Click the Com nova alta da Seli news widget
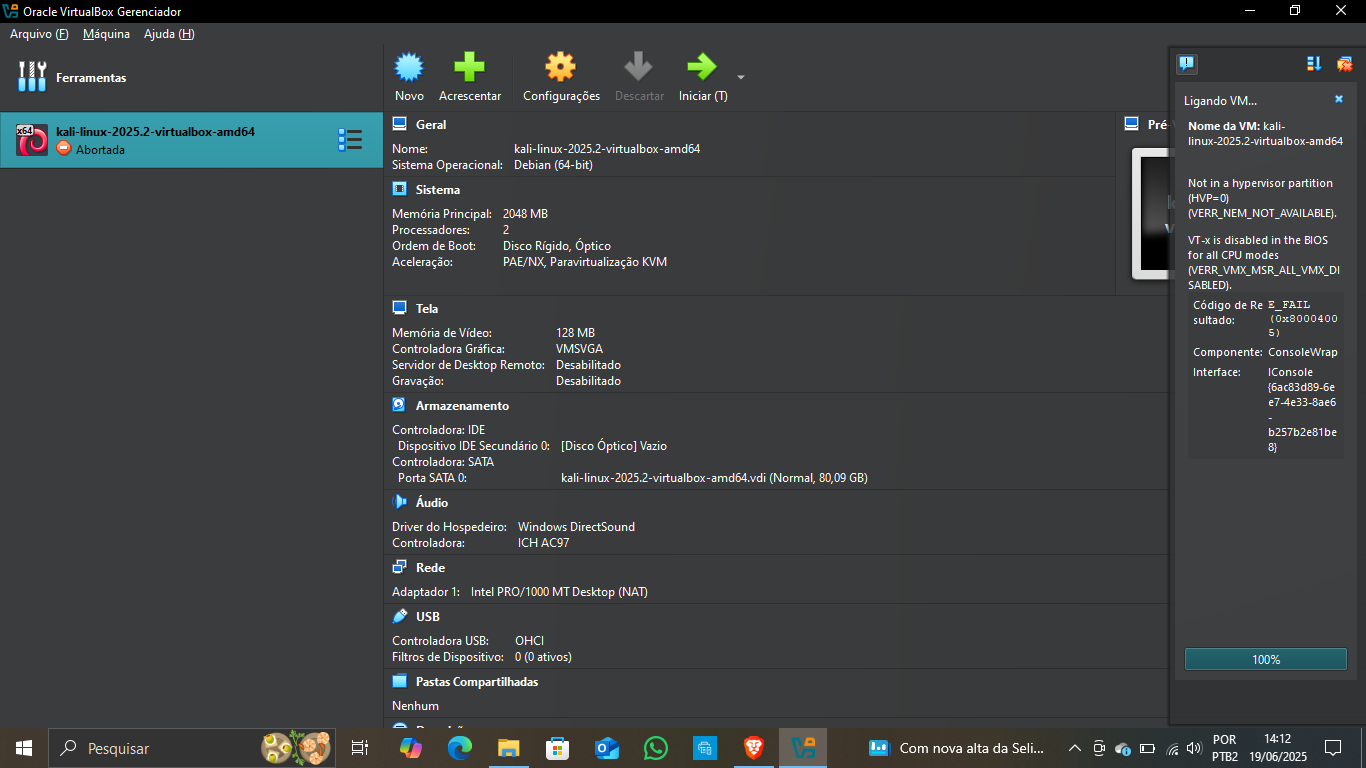Image resolution: width=1366 pixels, height=768 pixels. tap(958, 748)
